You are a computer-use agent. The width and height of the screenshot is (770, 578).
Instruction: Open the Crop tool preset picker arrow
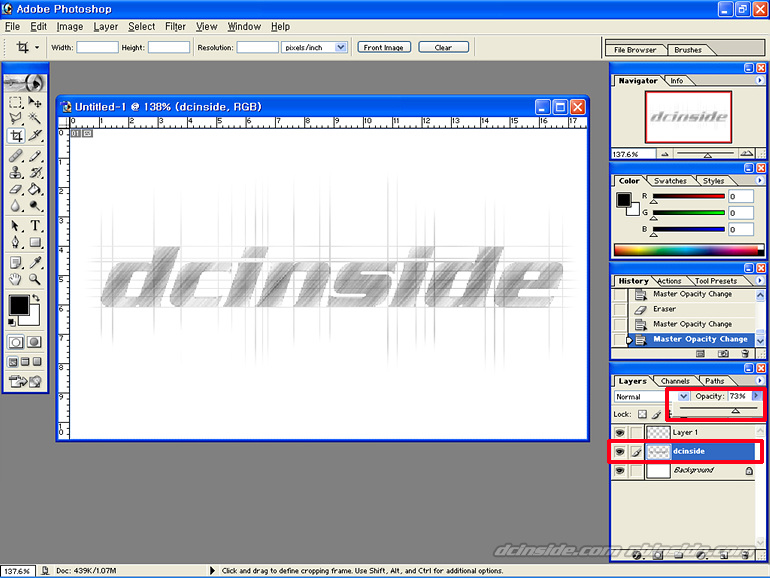pyautogui.click(x=37, y=48)
